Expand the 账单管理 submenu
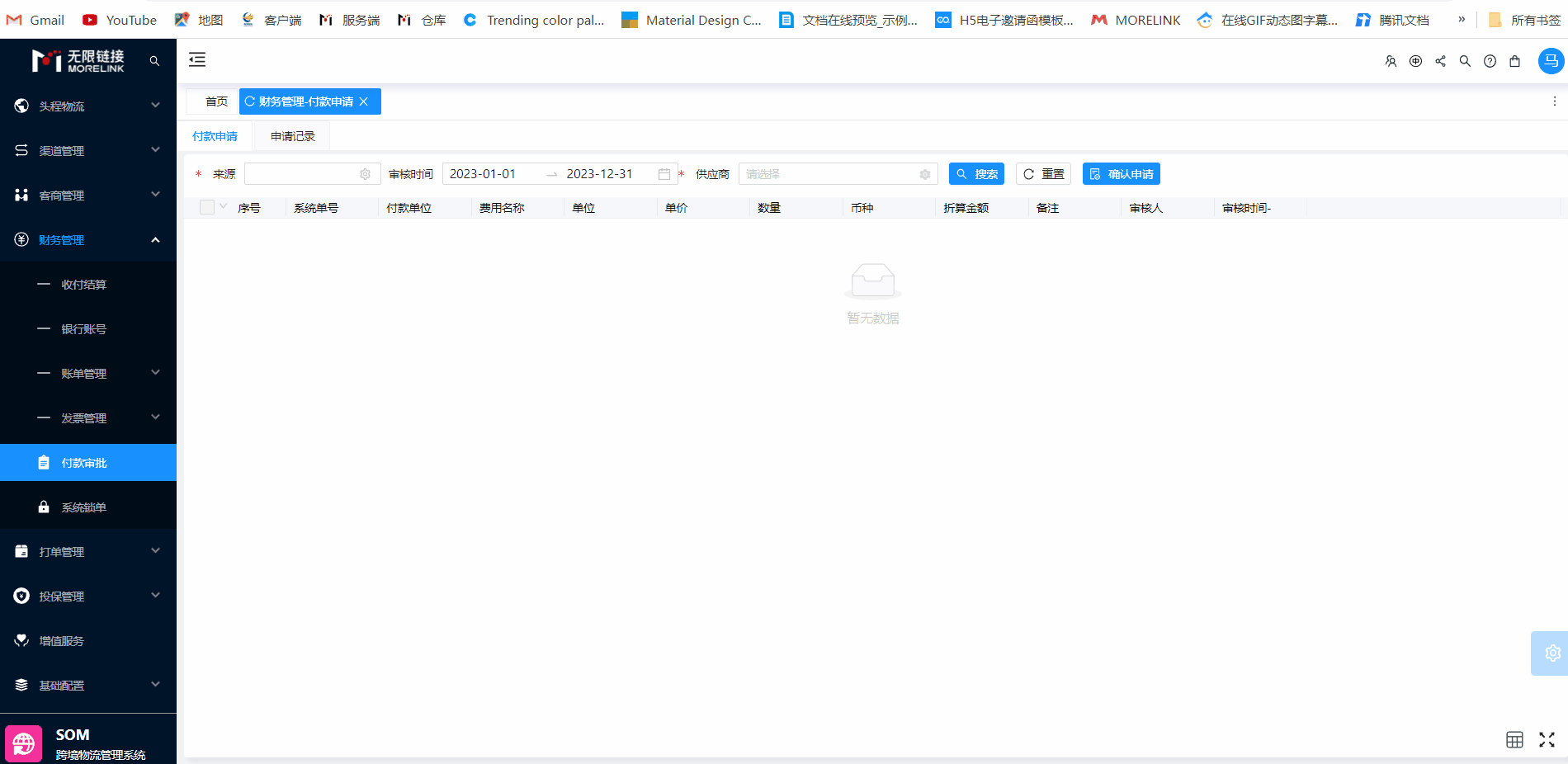The height and width of the screenshot is (764, 1568). pos(88,373)
